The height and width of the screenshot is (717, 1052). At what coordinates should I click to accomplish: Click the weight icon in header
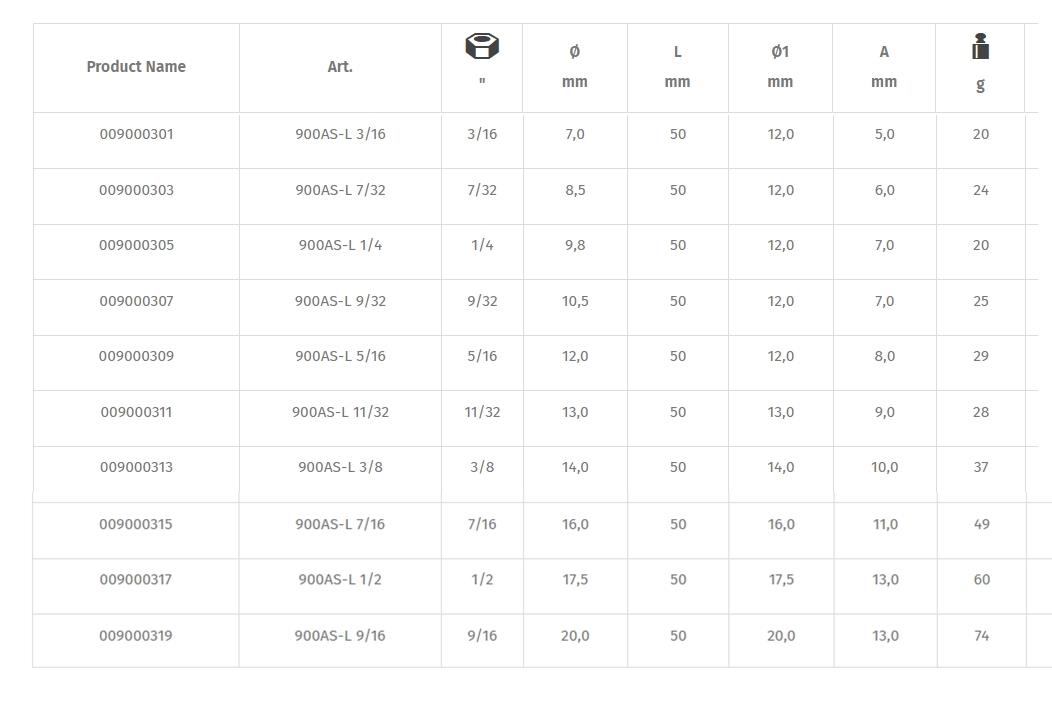[x=980, y=47]
